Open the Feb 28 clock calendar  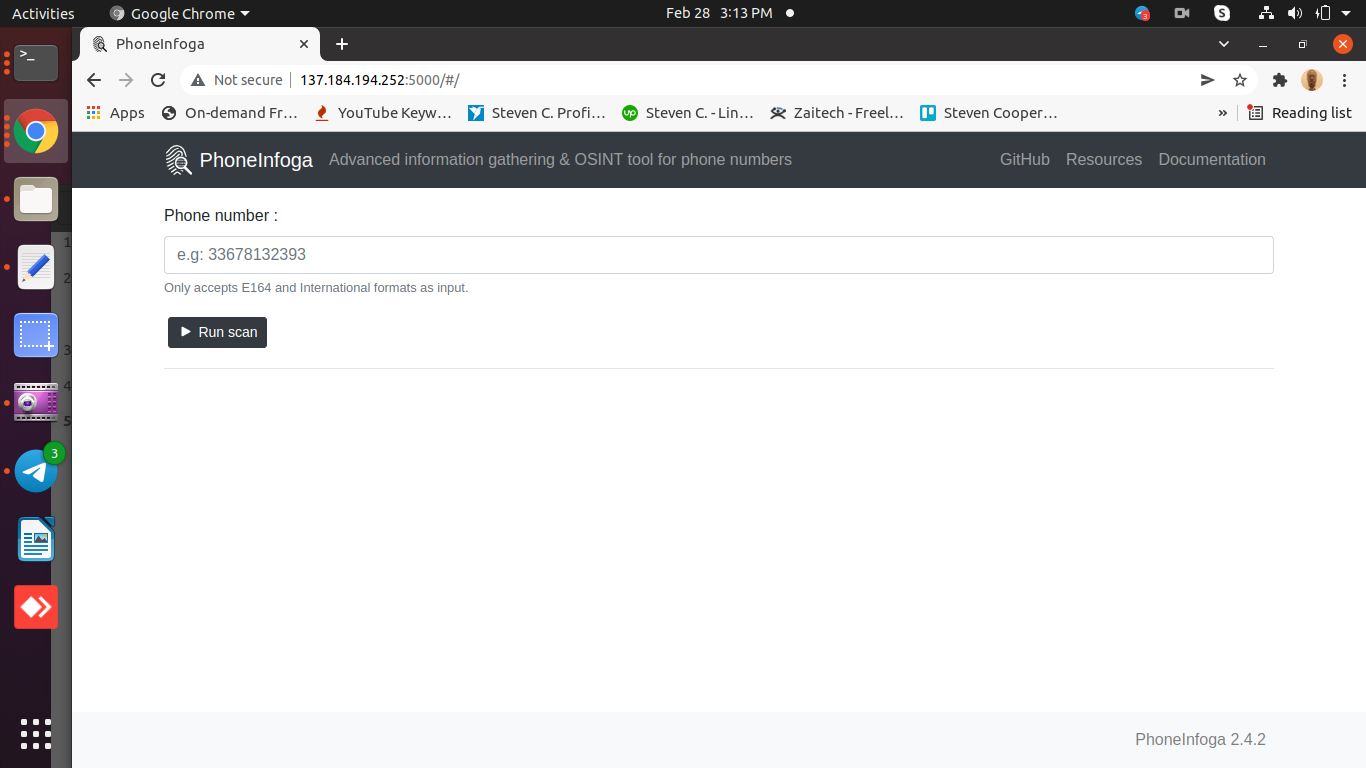pyautogui.click(x=719, y=13)
